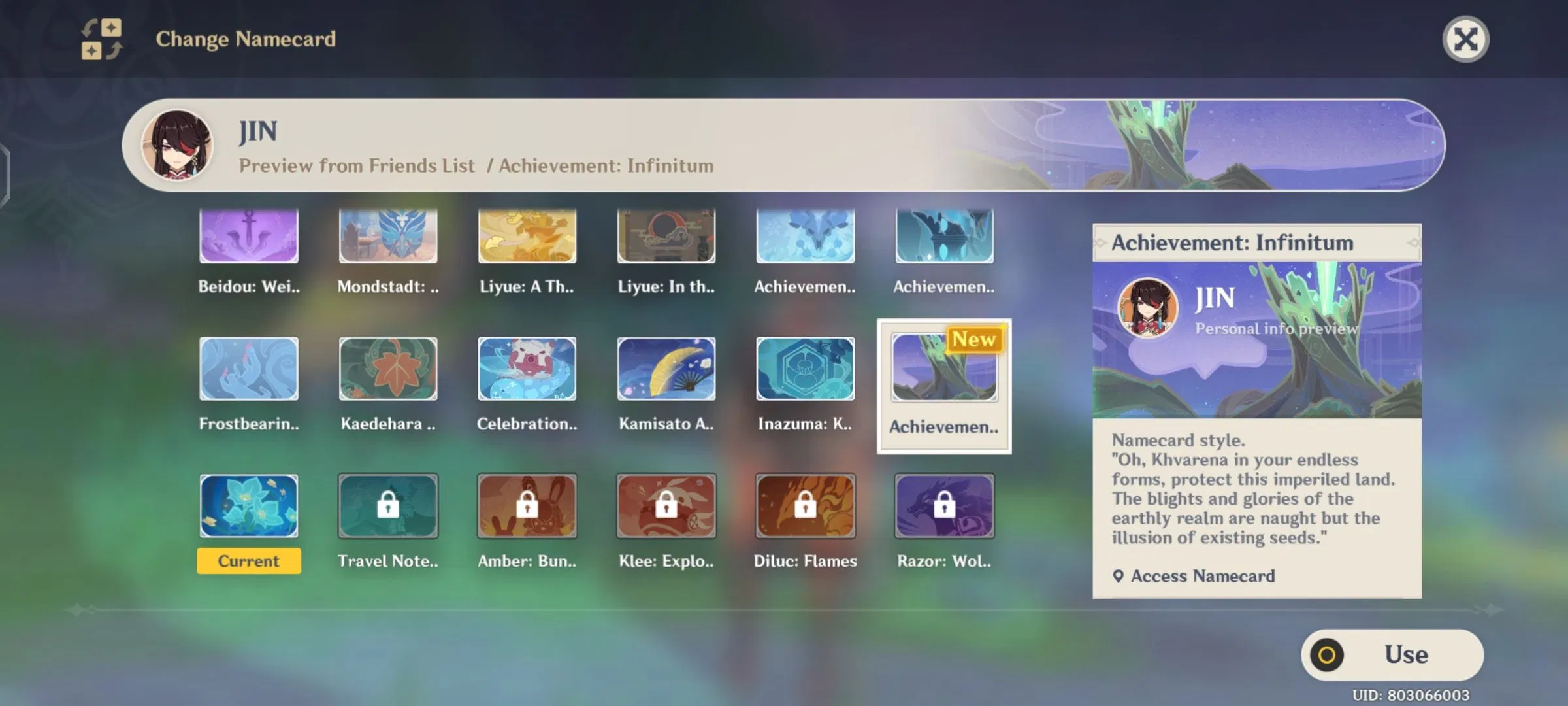Select the Beidou anchor namecard
Screen dimensions: 1568x706
[249, 237]
